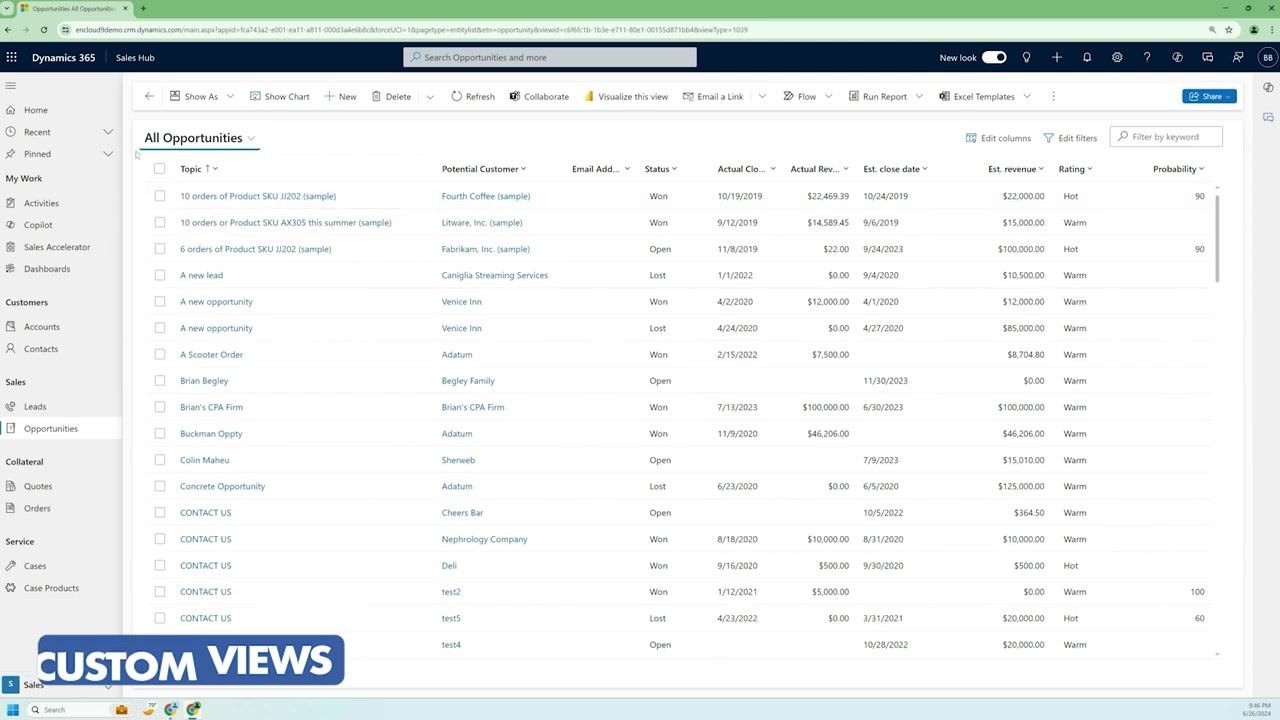Open the Copilot chat icon in header

point(1177,57)
